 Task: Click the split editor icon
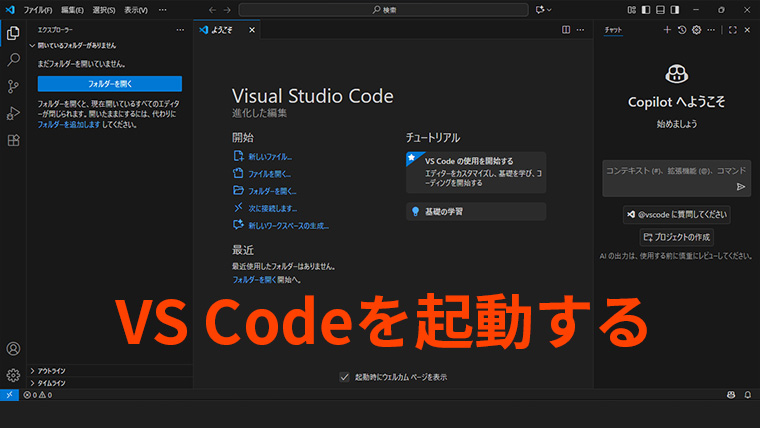coord(566,30)
